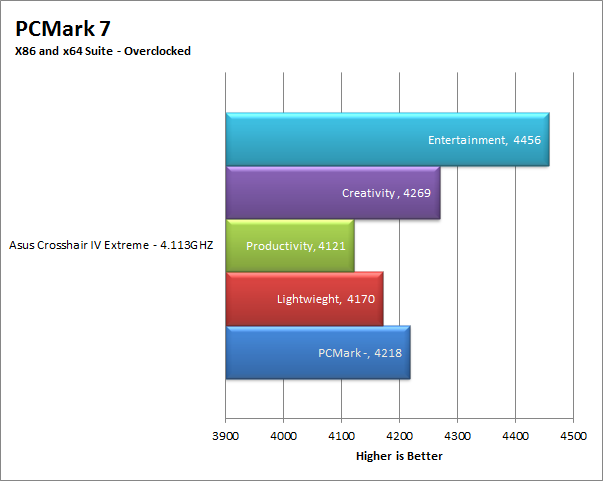Viewport: 603px width, 481px height.
Task: Click the 4200 axis value
Action: pyautogui.click(x=400, y=436)
